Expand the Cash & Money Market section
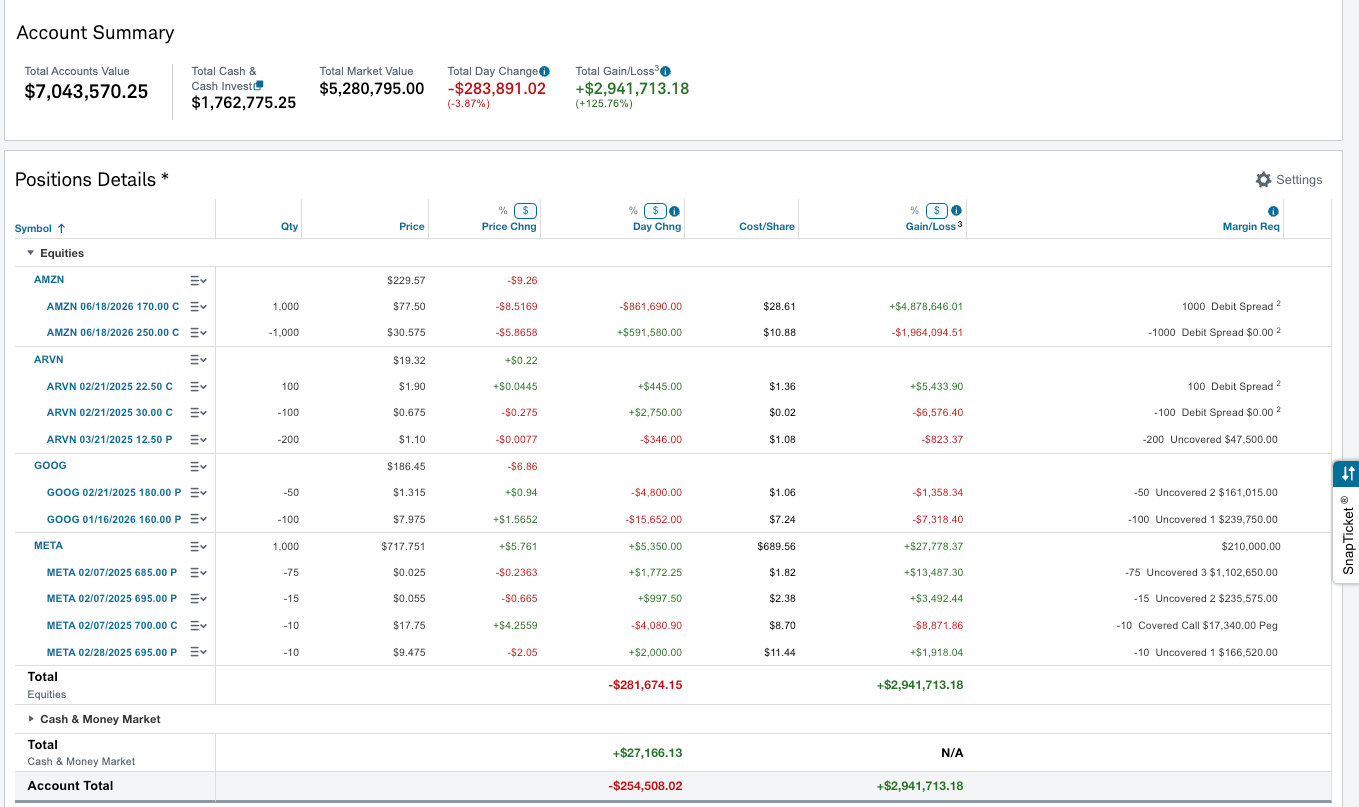This screenshot has height=807, width=1359. [31, 719]
